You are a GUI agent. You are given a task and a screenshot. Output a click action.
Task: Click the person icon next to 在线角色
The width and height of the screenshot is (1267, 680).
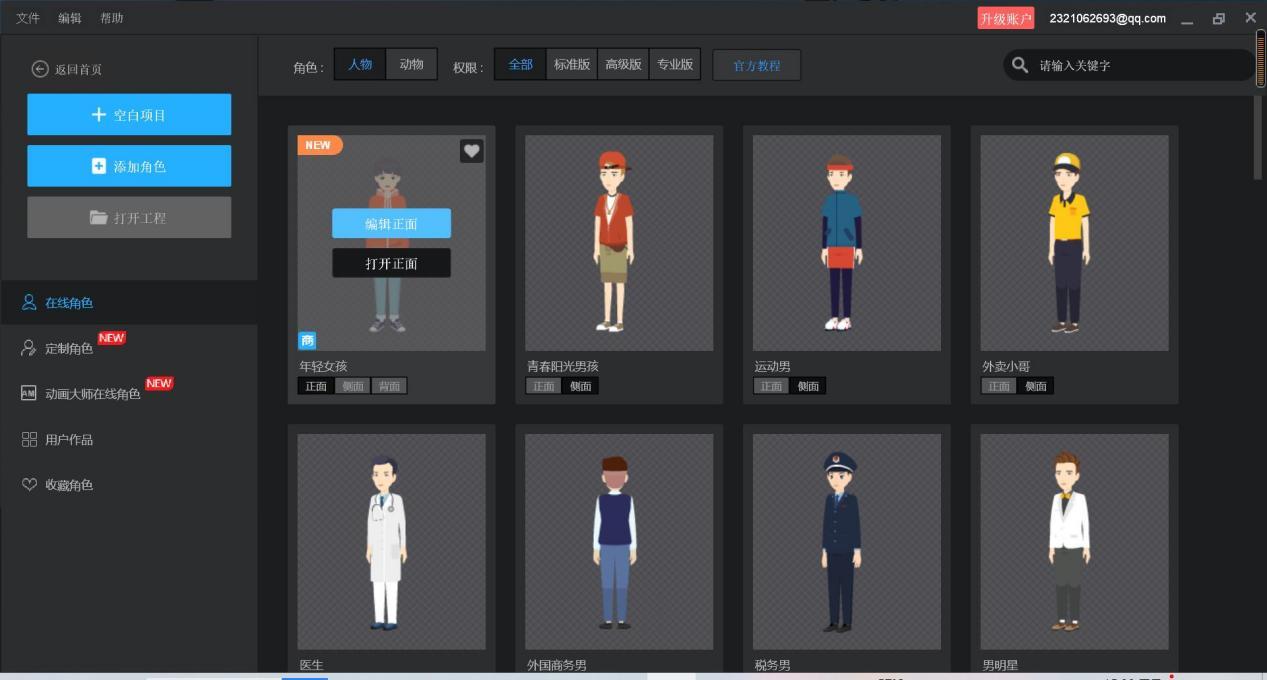29,302
